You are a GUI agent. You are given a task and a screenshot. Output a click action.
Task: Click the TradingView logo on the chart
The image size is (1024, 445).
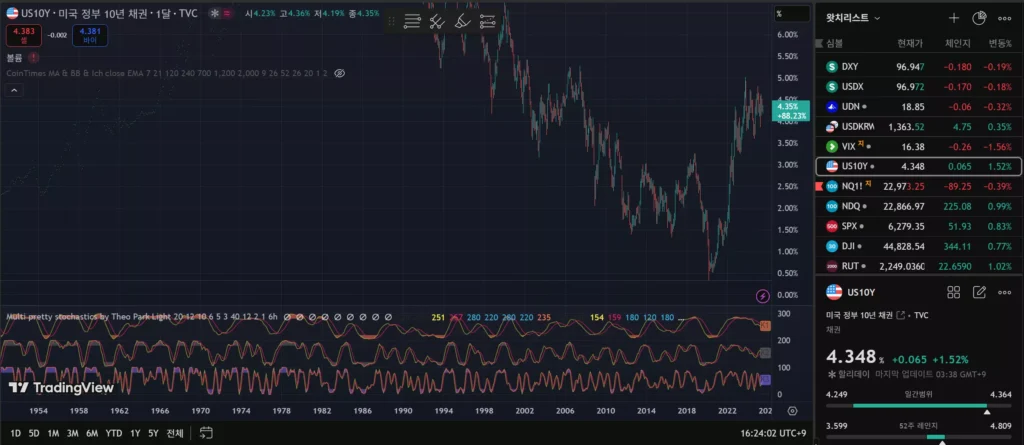(61, 388)
